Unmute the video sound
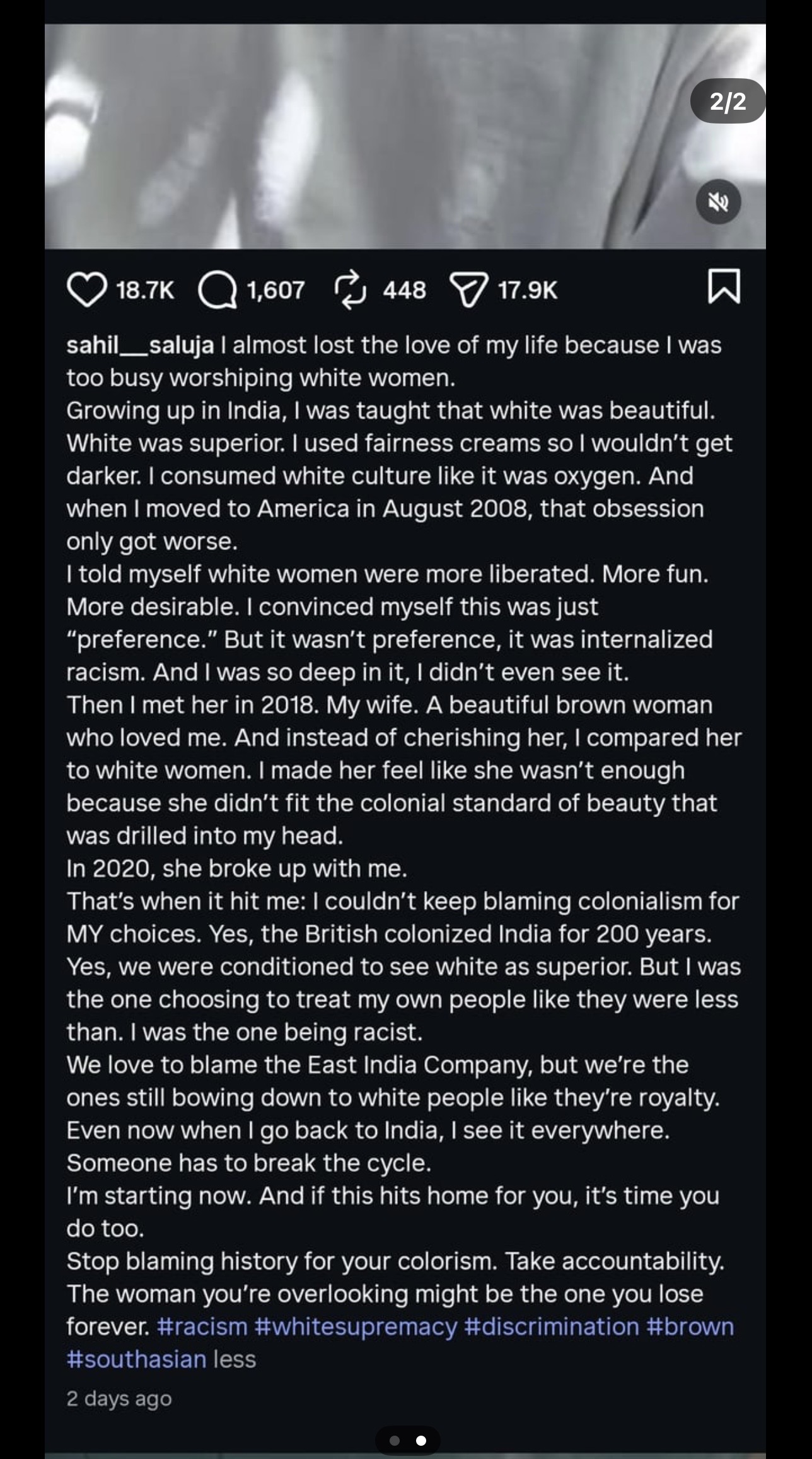 coord(718,202)
